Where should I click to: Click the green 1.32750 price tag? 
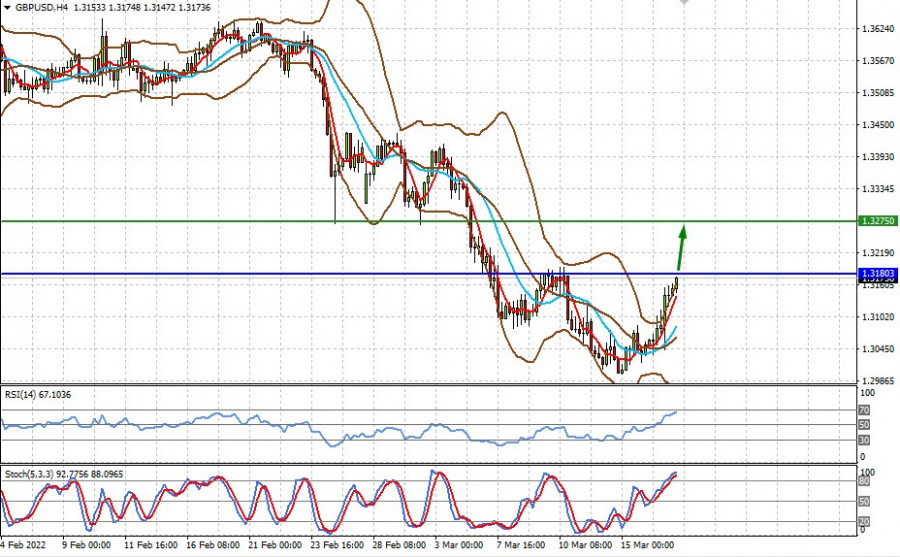pos(878,221)
